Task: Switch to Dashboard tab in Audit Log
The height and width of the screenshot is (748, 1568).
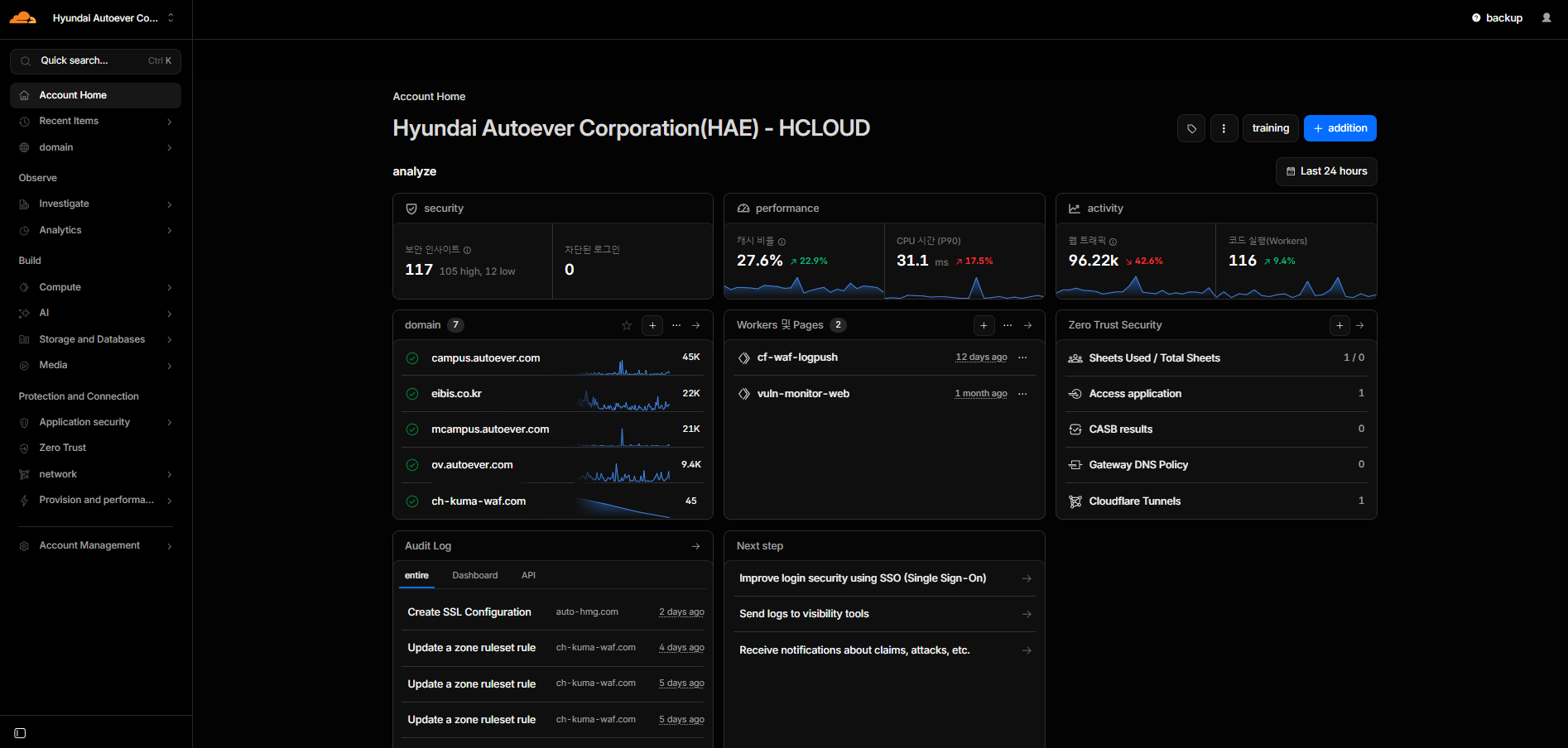Action: pos(475,576)
